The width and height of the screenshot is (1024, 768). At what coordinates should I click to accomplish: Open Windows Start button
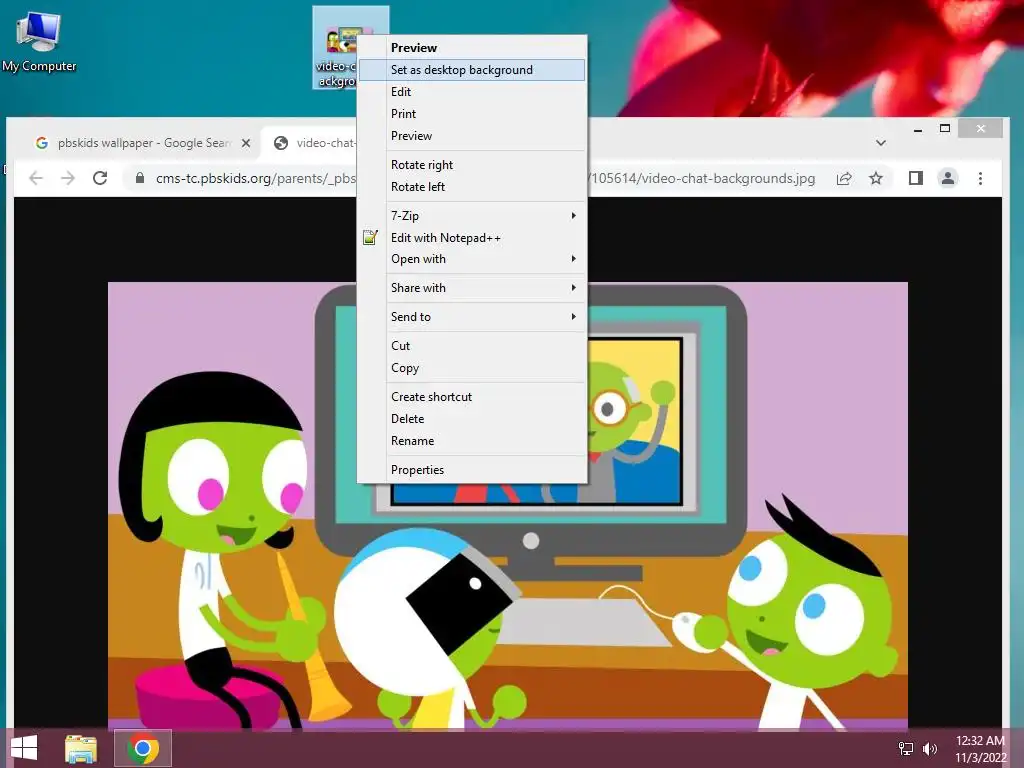(24, 748)
